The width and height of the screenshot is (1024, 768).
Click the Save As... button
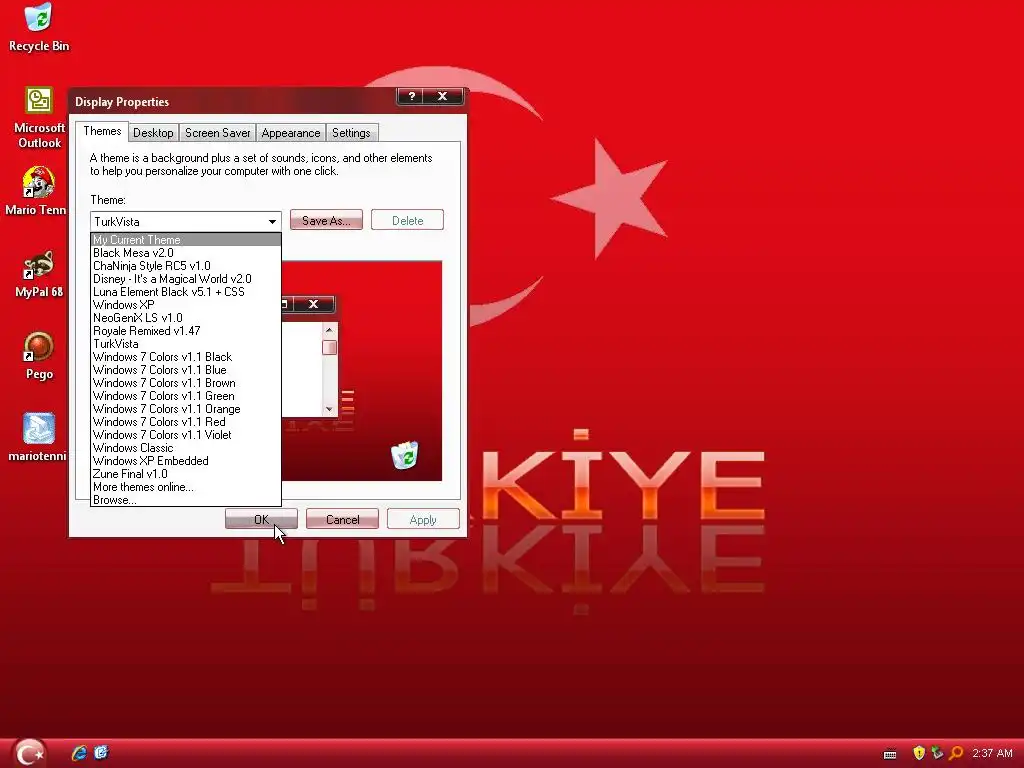pyautogui.click(x=326, y=221)
